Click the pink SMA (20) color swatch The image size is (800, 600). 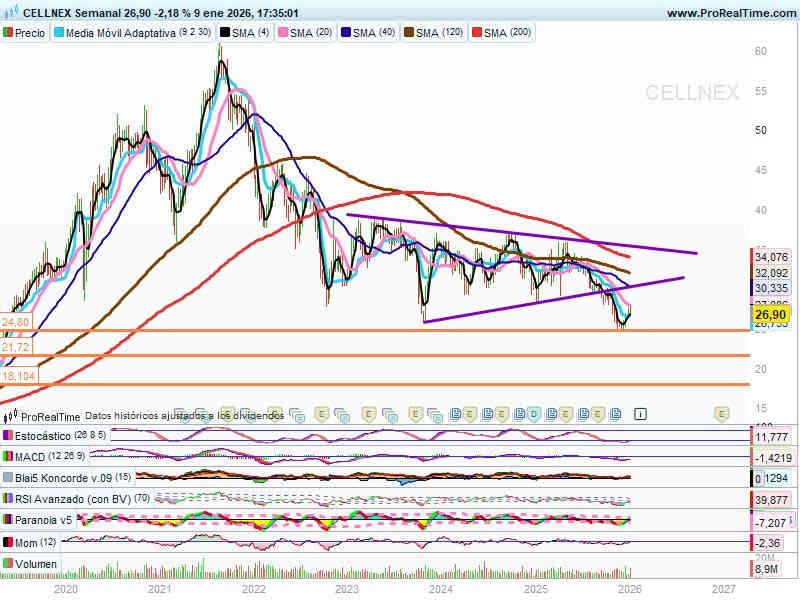click(282, 32)
